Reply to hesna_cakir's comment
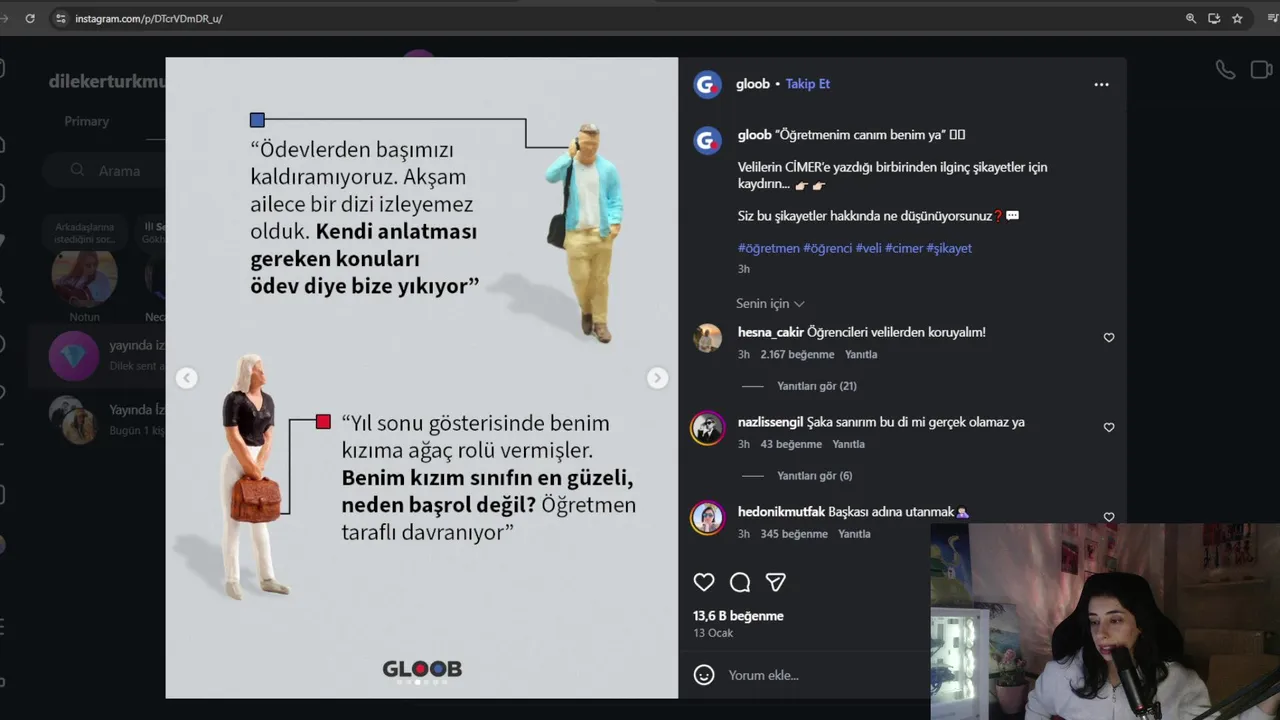The width and height of the screenshot is (1280, 720). (861, 355)
